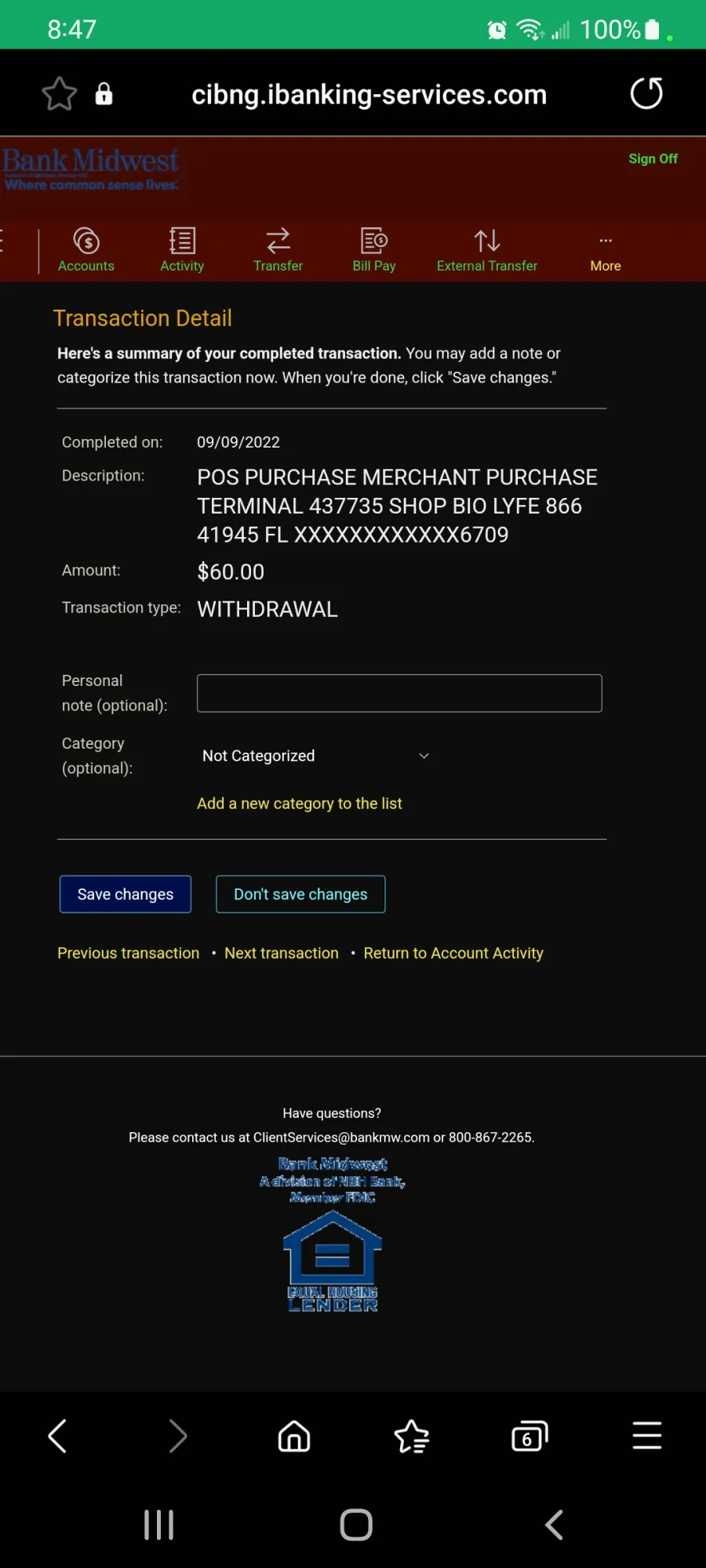Open the Accounts icon in the navigation
This screenshot has width=706, height=1568.
[x=86, y=241]
